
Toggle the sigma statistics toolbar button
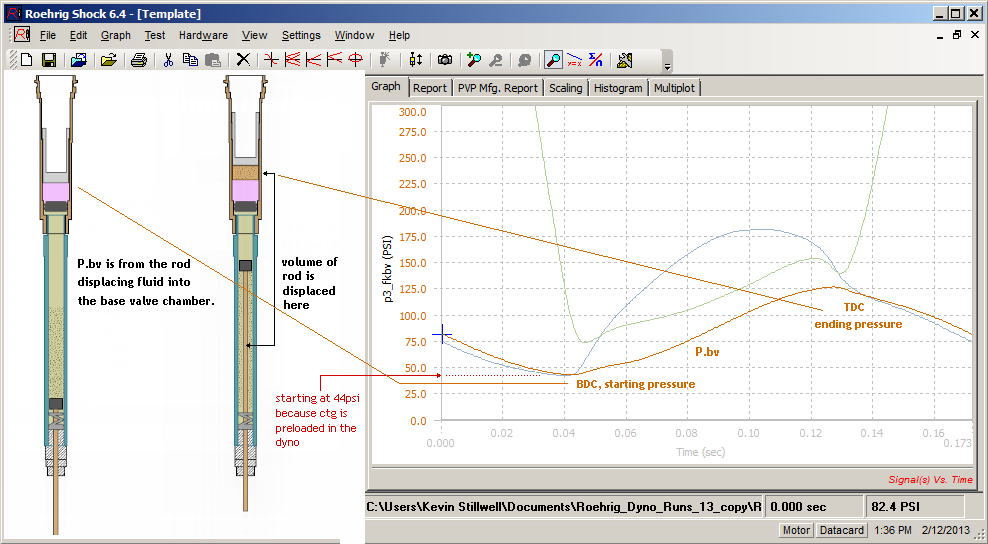[595, 60]
